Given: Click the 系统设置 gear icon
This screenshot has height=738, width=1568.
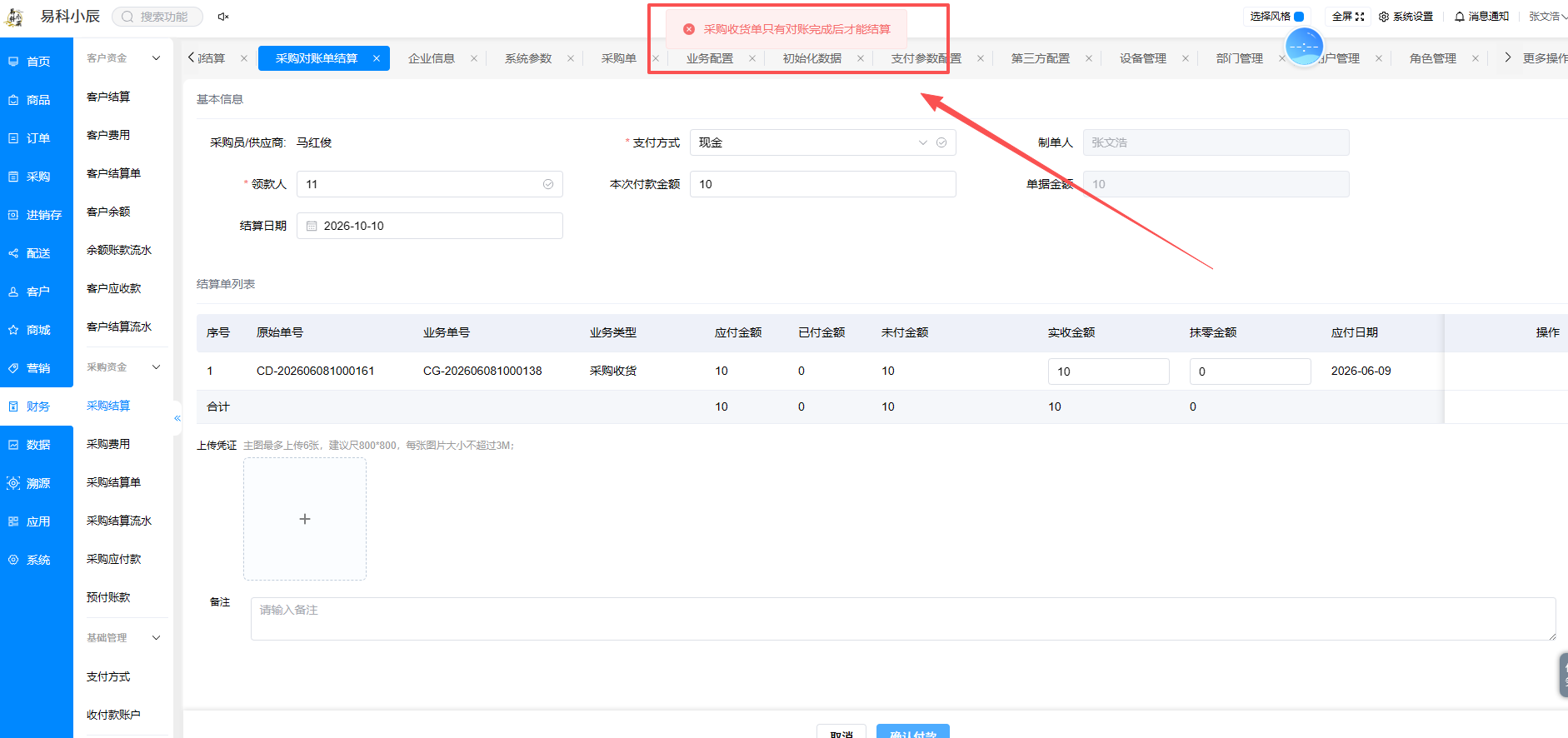Looking at the screenshot, I should click(x=1384, y=17).
